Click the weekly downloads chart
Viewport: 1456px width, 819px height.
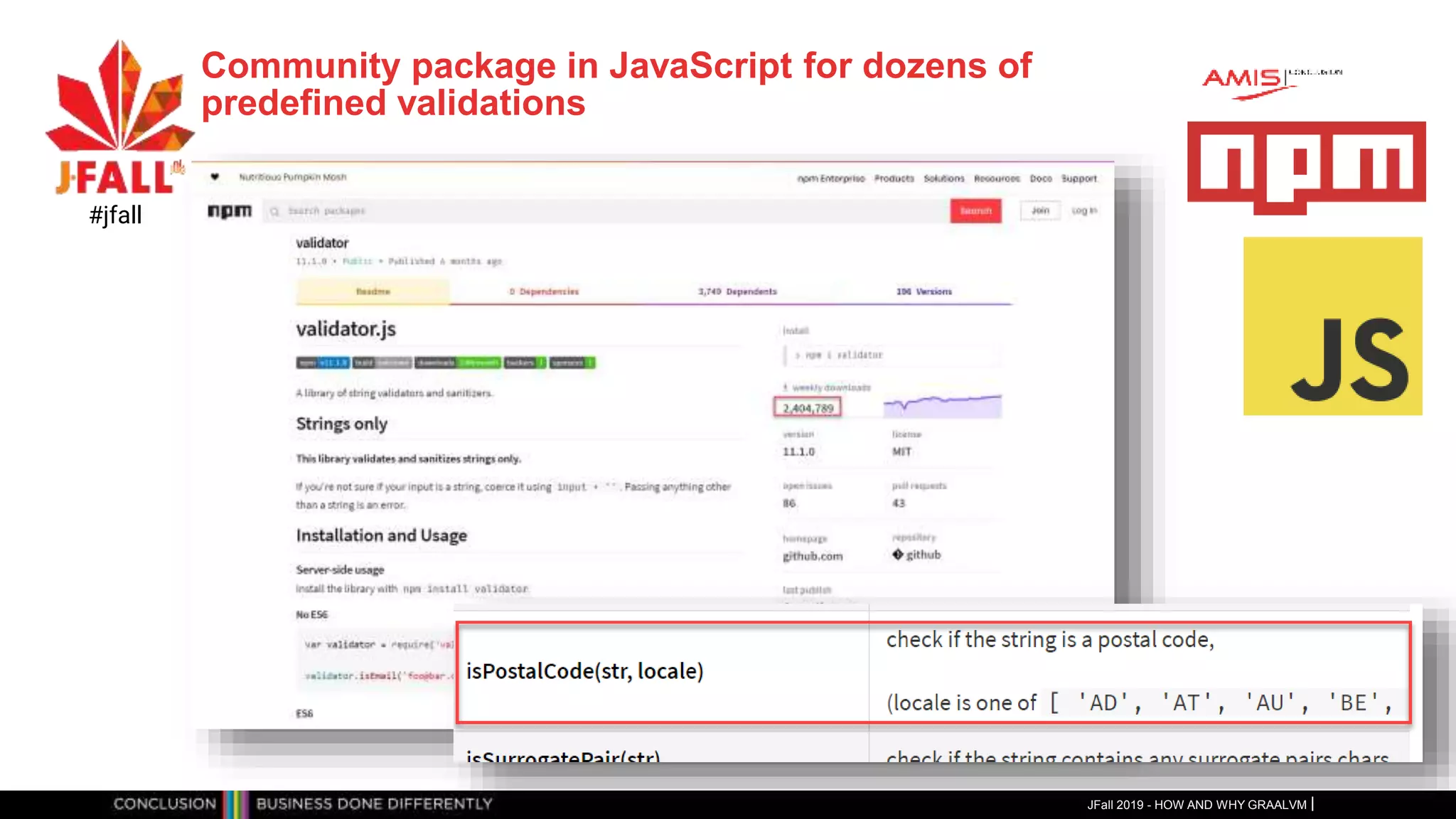(942, 406)
